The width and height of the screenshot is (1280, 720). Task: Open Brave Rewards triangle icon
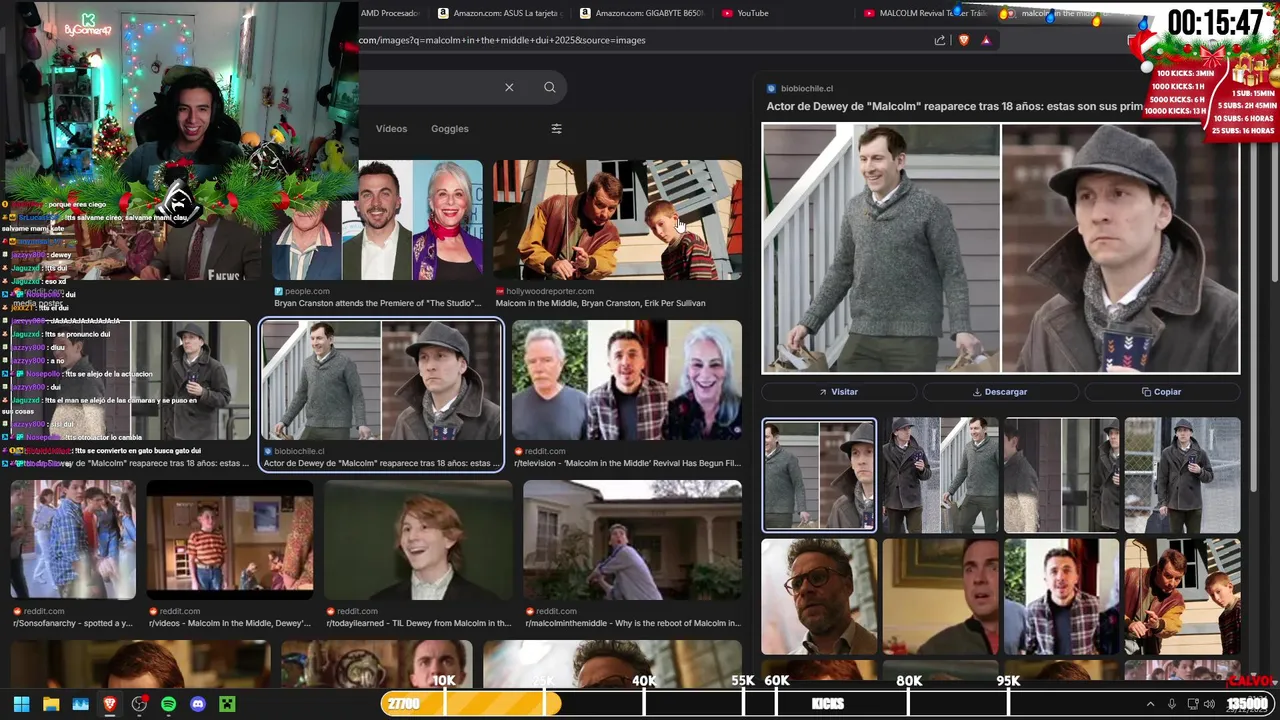(x=986, y=40)
